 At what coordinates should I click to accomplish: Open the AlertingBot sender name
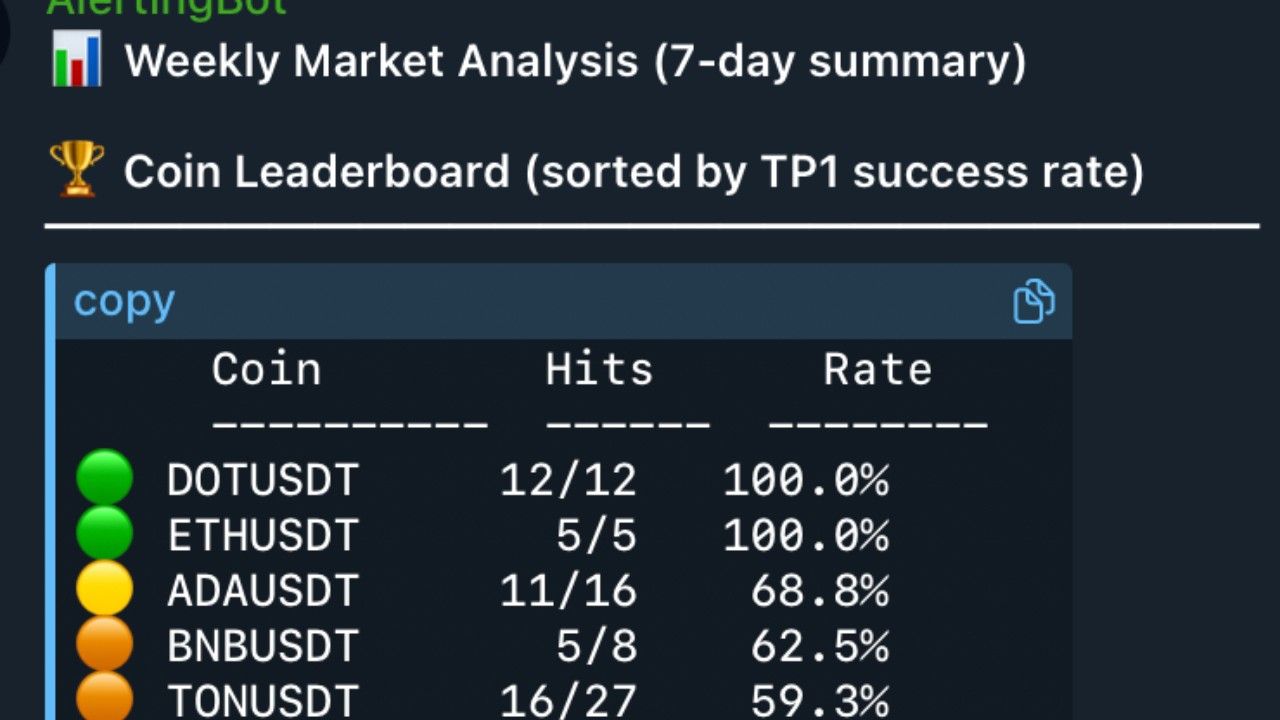pos(167,7)
